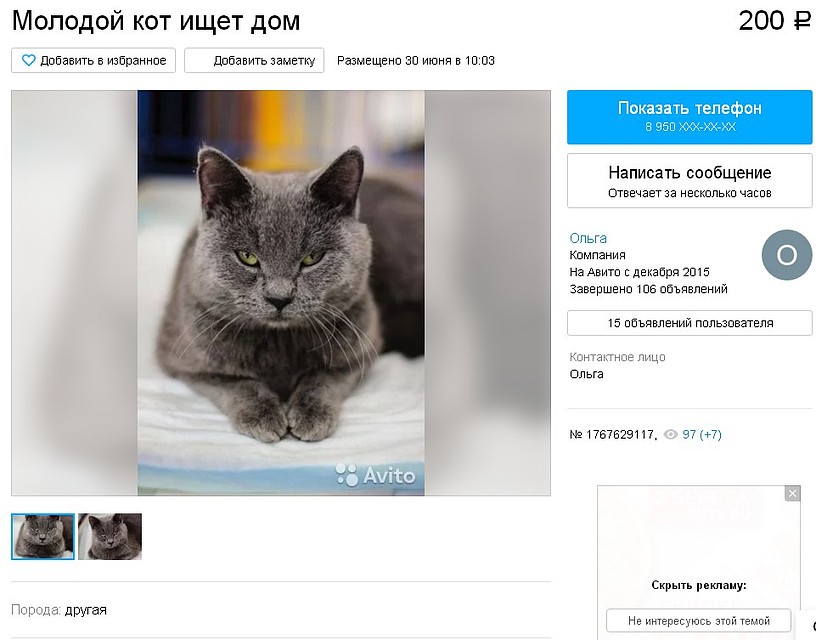Open Написать сообщение to message seller
Viewport: 816px width, 640px height.
[x=690, y=181]
